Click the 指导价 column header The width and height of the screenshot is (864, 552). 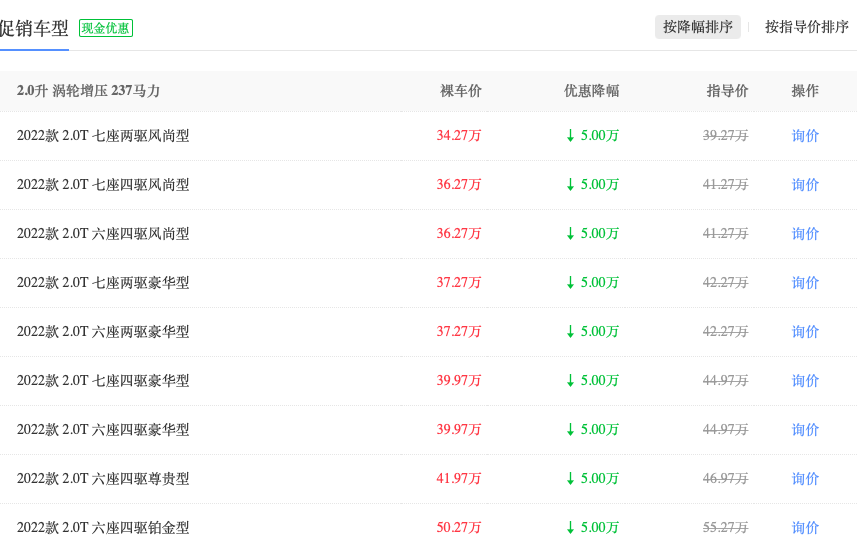click(x=727, y=91)
